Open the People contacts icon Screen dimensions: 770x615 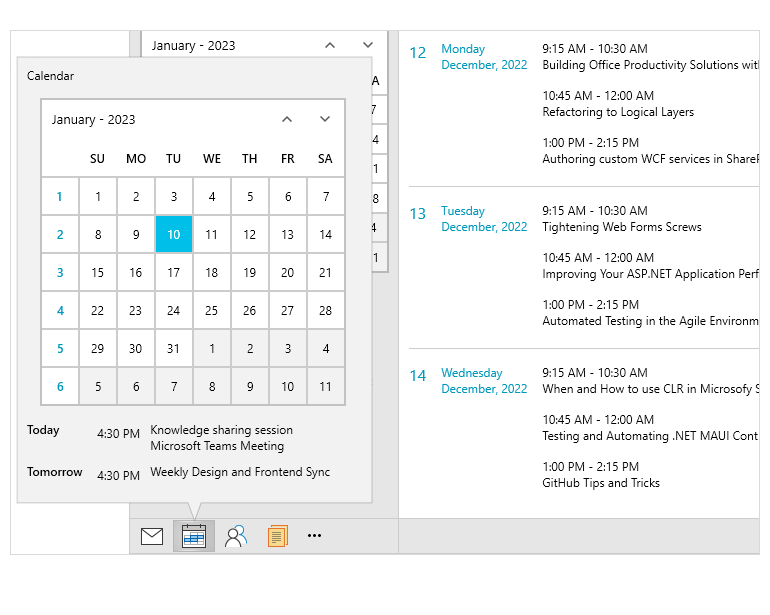click(236, 536)
